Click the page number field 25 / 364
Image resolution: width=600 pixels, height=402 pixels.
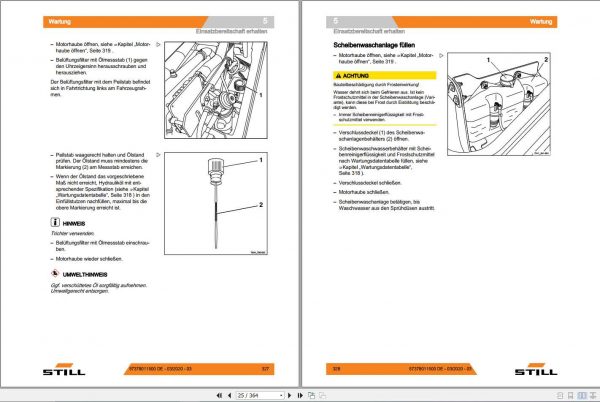coord(260,395)
